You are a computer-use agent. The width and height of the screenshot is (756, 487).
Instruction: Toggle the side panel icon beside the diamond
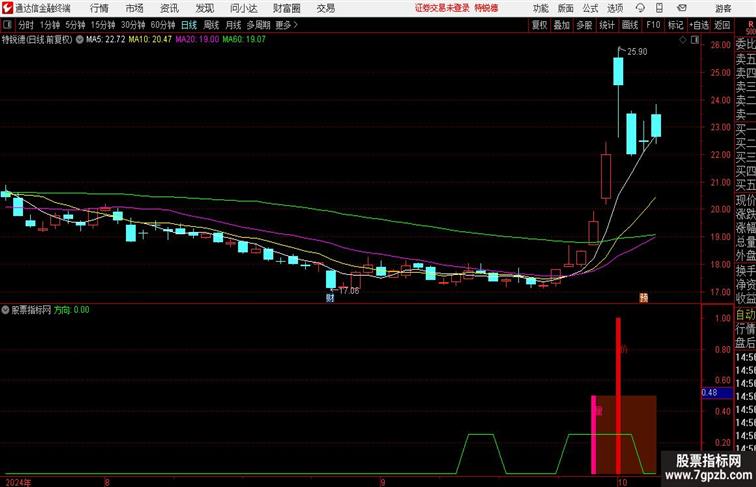click(695, 40)
